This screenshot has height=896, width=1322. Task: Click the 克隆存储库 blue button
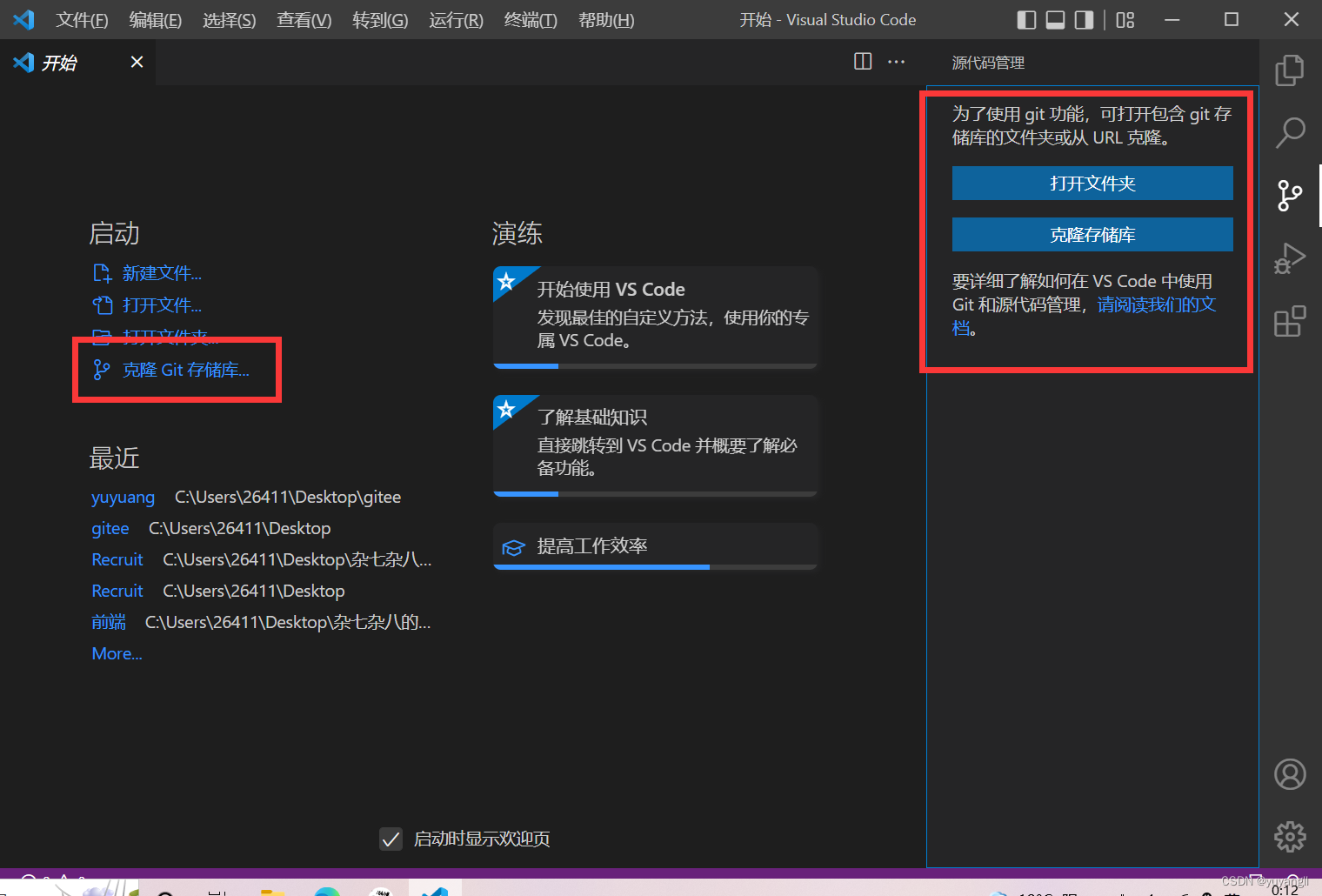pos(1092,235)
